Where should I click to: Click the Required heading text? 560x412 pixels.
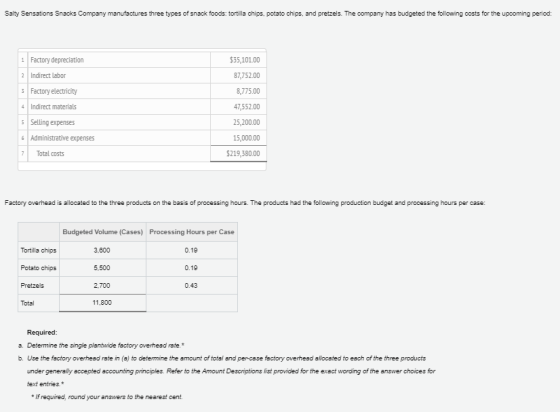pos(42,333)
